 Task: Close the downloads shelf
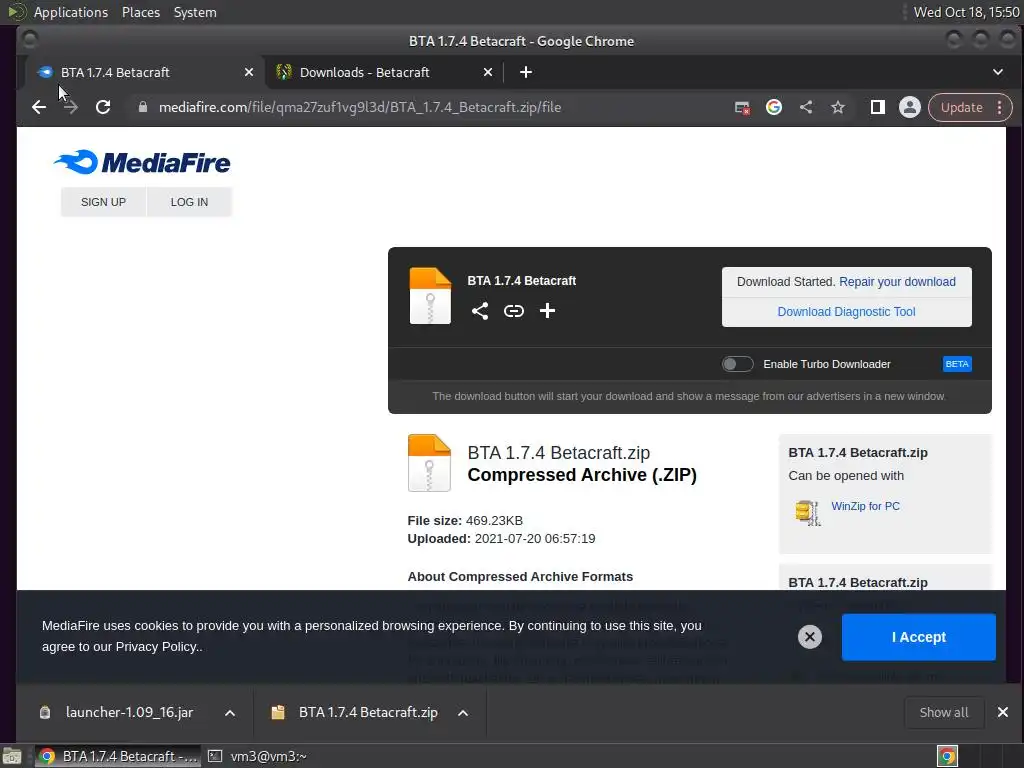pyautogui.click(x=1003, y=712)
